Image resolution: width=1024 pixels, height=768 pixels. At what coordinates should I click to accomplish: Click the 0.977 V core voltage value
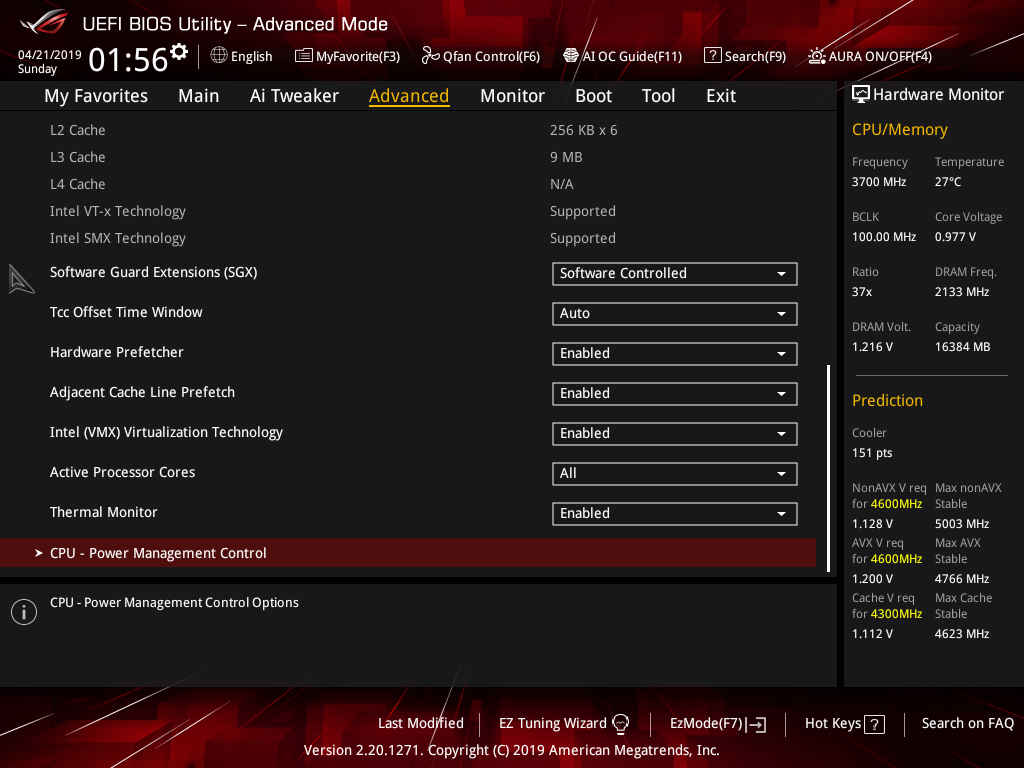(955, 237)
